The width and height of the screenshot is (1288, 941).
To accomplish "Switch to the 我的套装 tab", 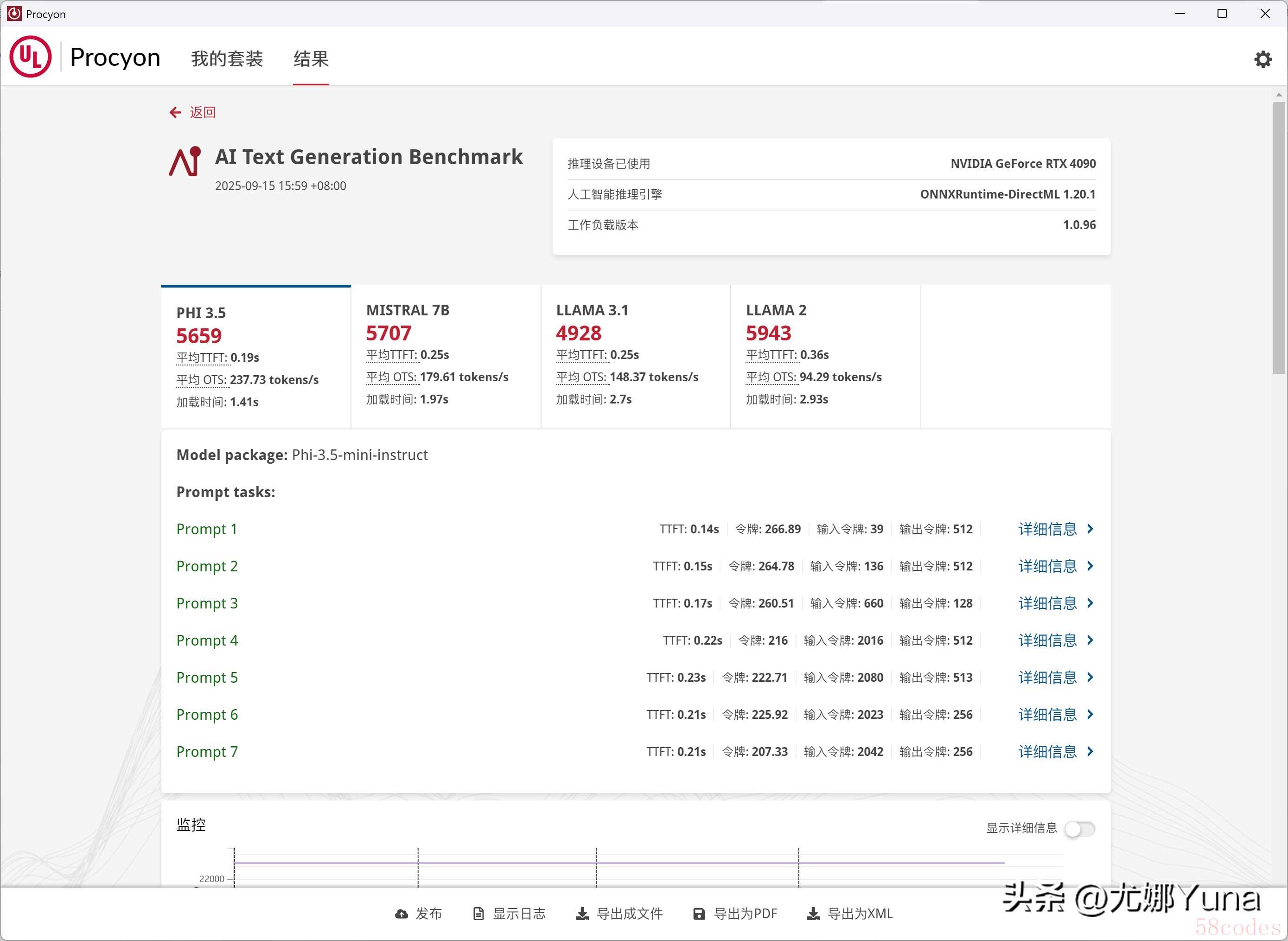I will coord(227,59).
